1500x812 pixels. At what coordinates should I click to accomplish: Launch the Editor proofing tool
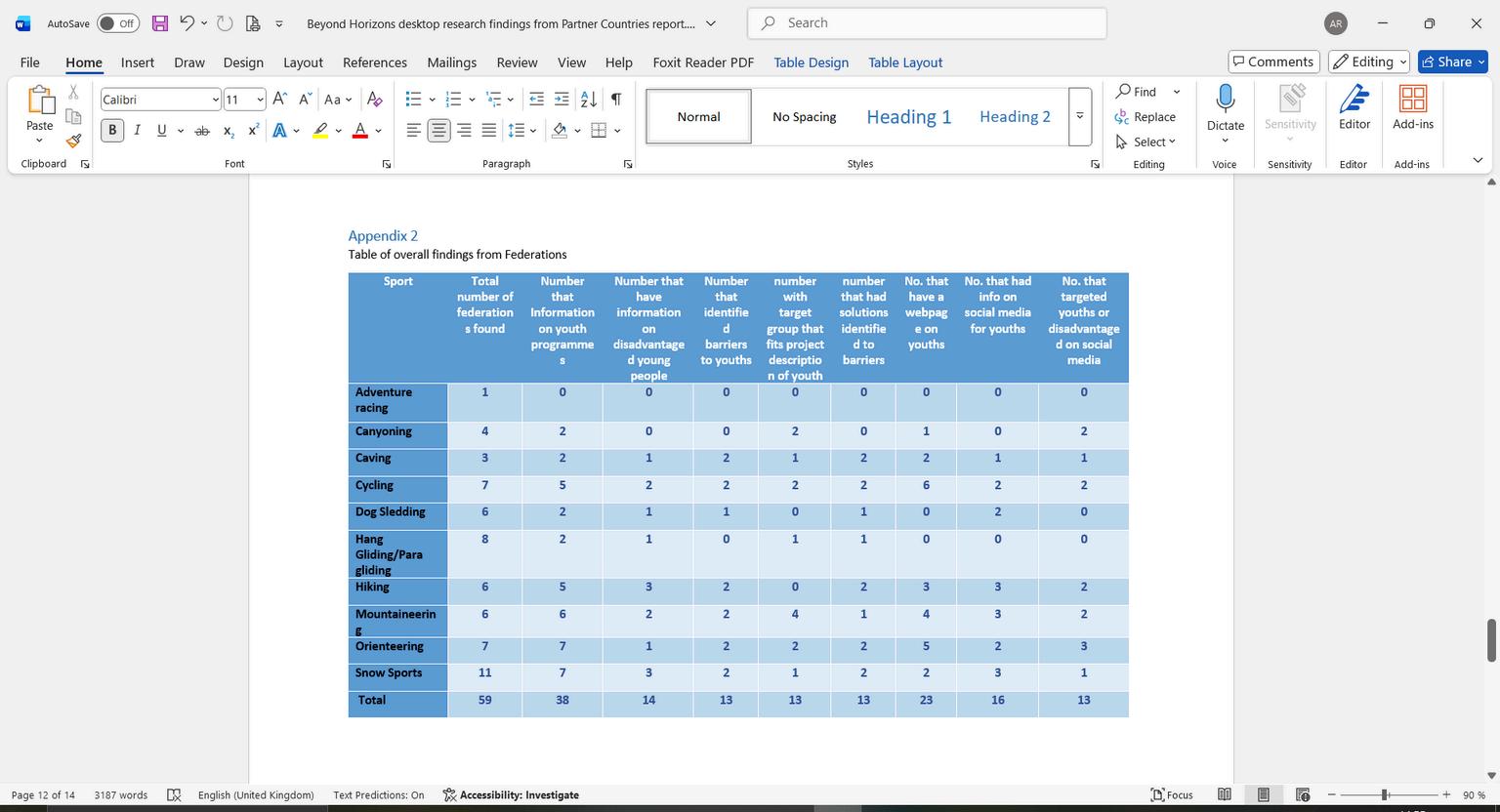(x=1354, y=107)
